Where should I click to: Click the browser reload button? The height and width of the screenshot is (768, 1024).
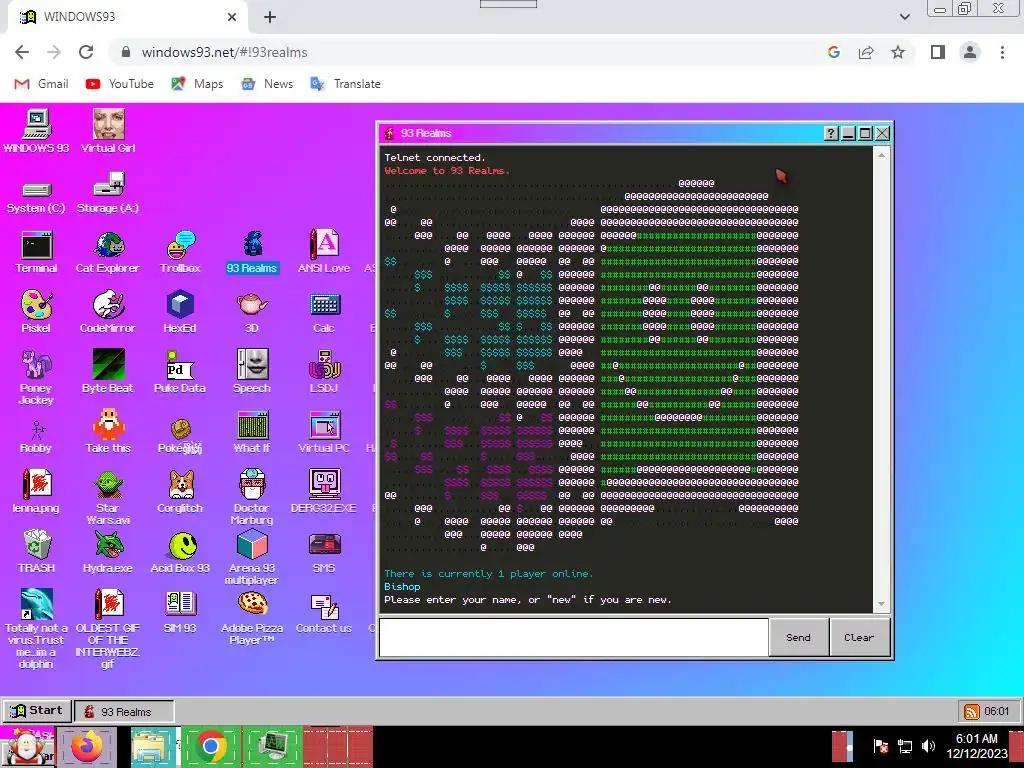point(86,52)
